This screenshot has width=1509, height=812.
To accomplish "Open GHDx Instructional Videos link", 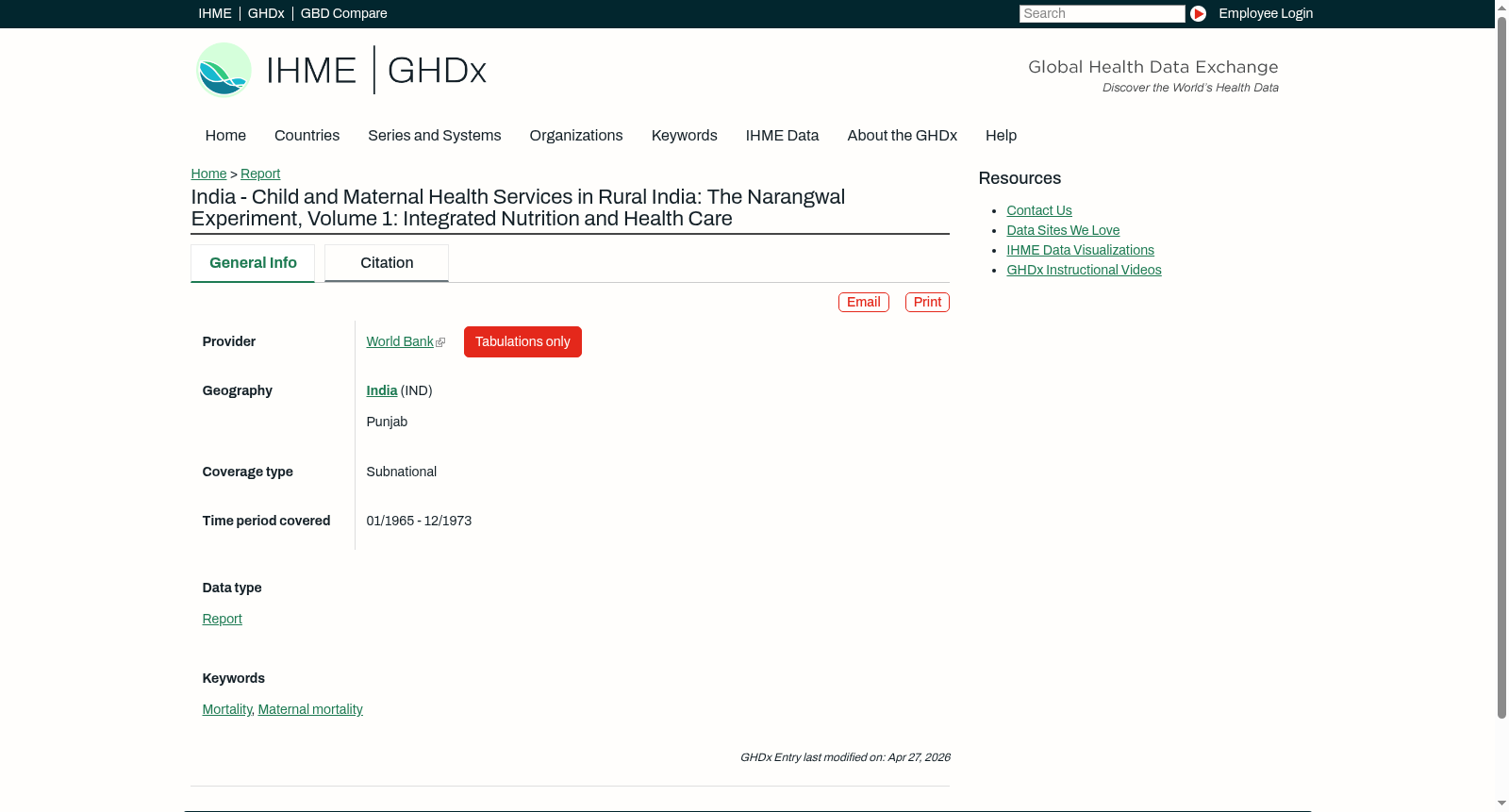I will tap(1084, 270).
